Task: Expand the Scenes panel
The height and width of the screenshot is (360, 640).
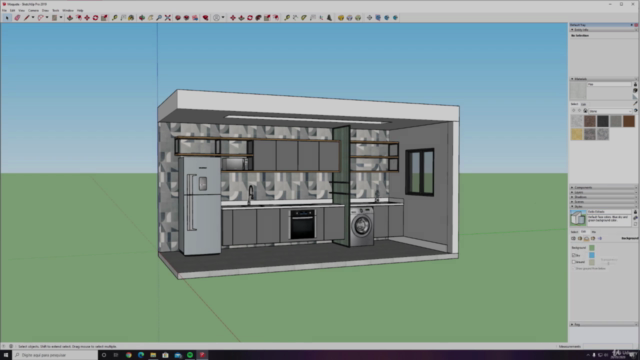Action: pos(603,202)
